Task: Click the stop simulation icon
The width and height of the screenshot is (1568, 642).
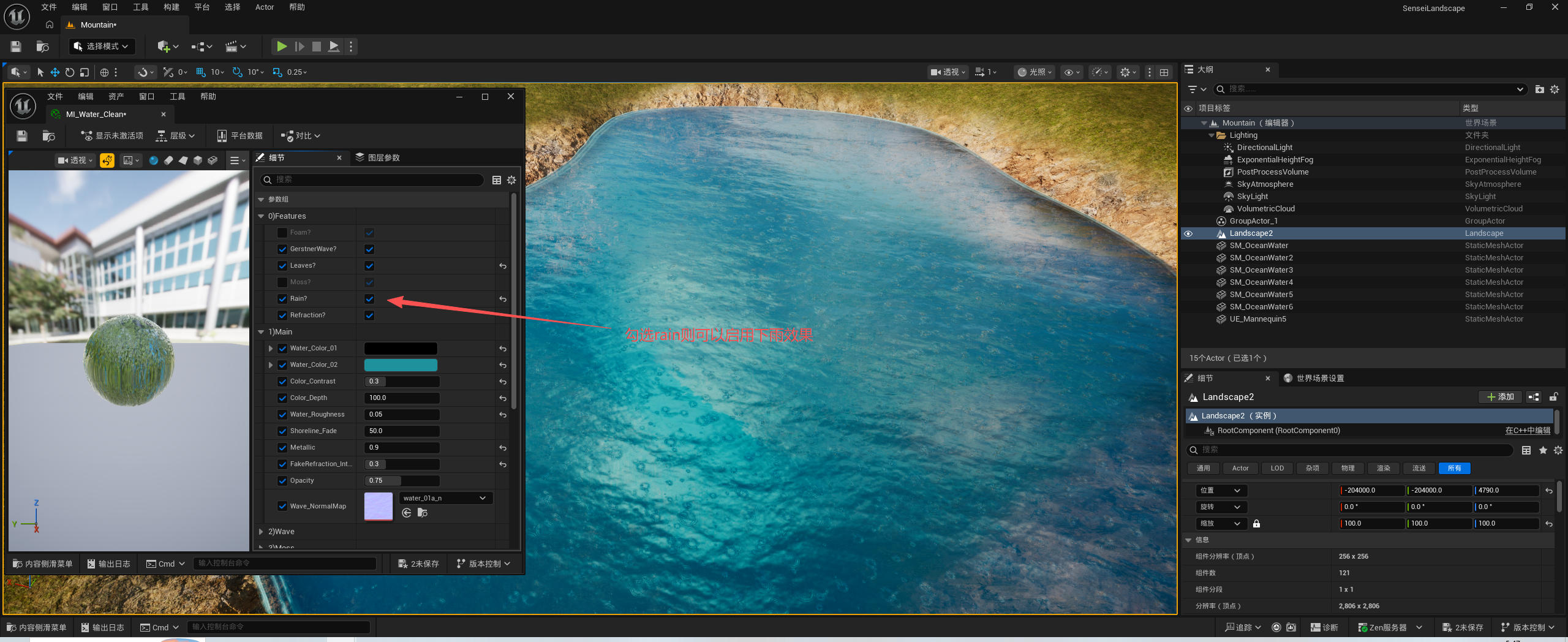Action: 316,47
